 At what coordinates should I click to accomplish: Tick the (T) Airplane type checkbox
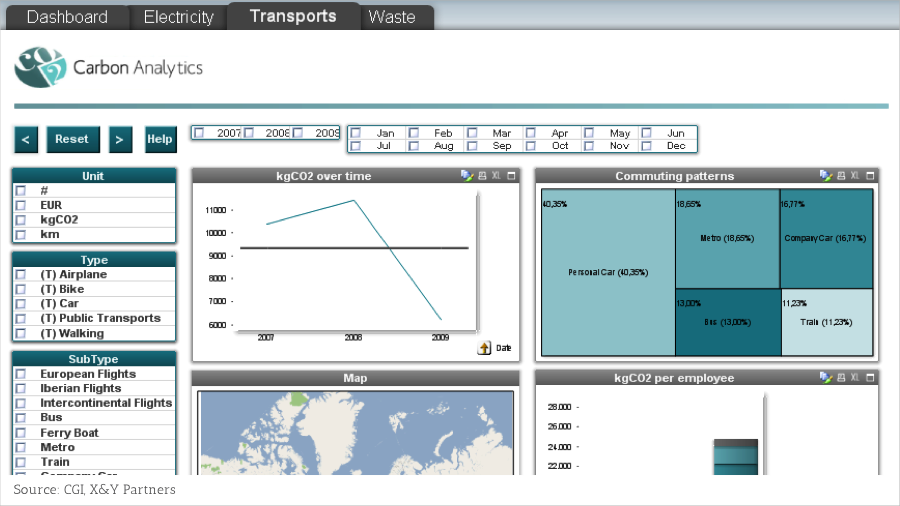pyautogui.click(x=20, y=275)
